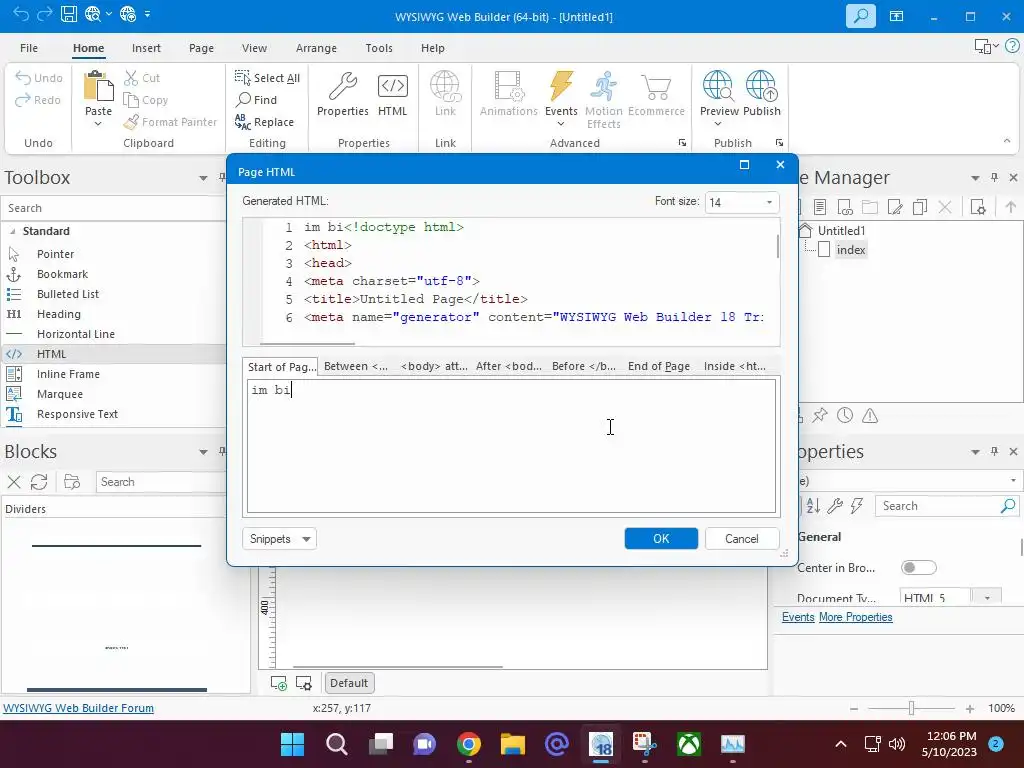1024x768 pixels.
Task: Click OK in Page HTML dialog
Action: (x=661, y=539)
